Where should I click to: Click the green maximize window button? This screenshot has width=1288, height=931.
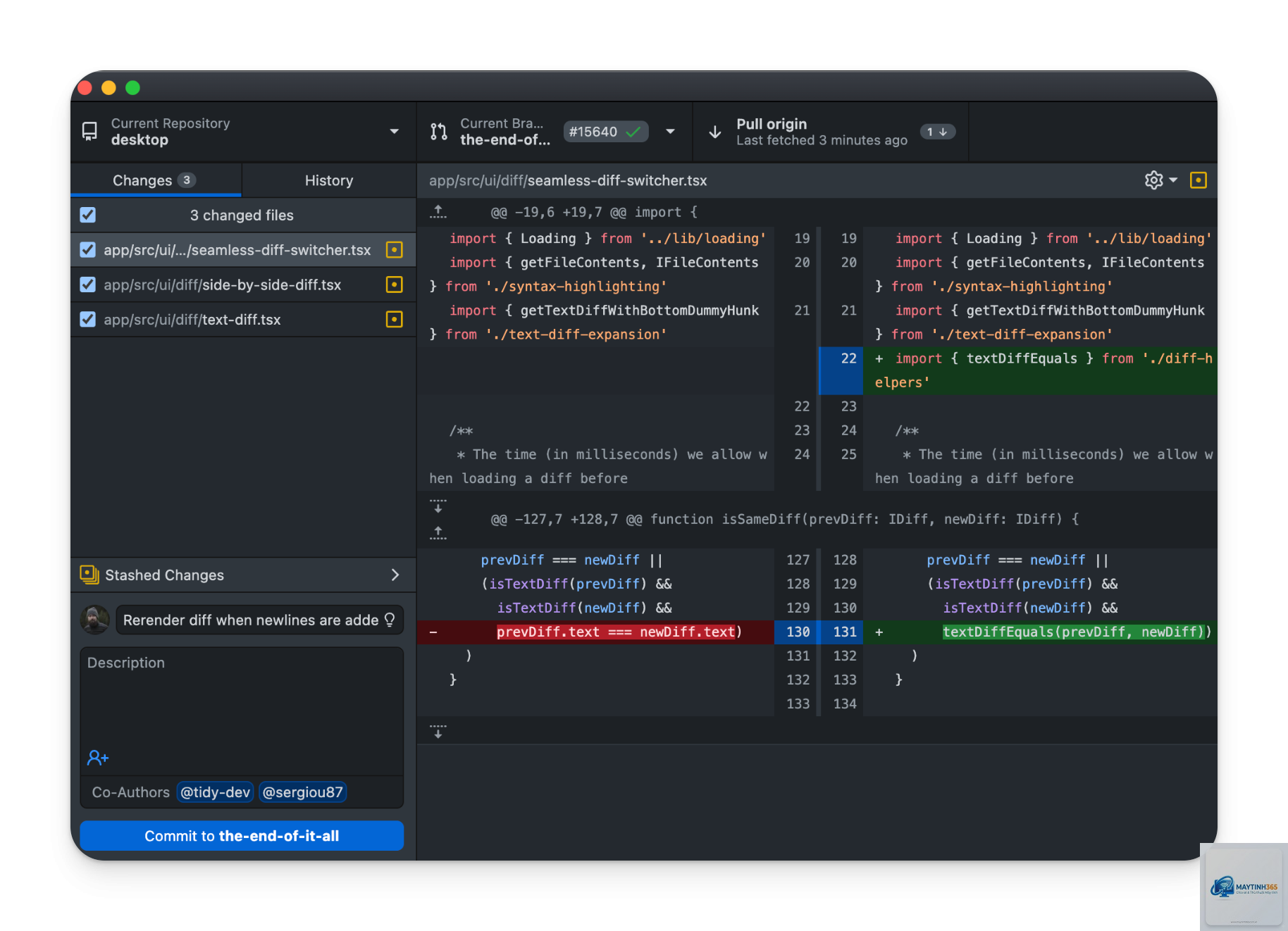pyautogui.click(x=132, y=87)
